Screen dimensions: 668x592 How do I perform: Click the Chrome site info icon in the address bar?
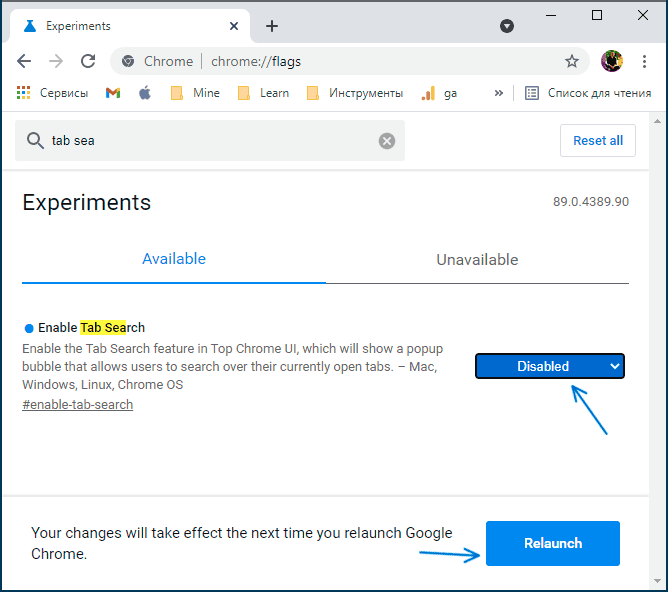click(128, 61)
